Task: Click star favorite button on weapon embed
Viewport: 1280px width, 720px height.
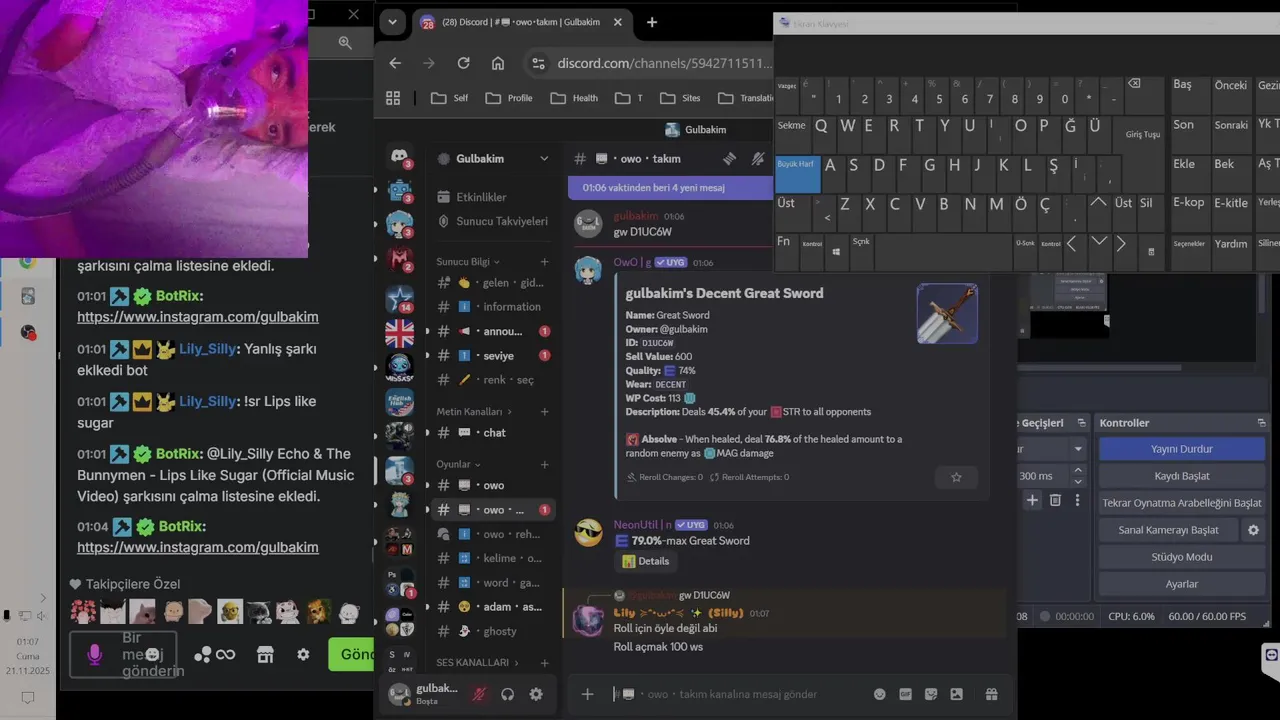Action: point(956,477)
